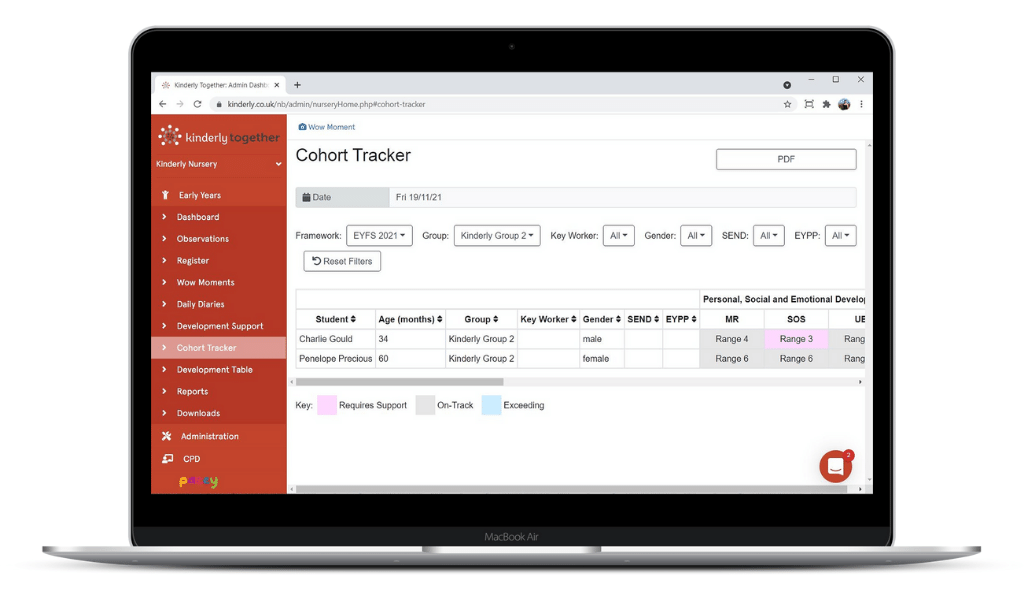
Task: Select Cohort Tracker in the sidebar
Action: click(219, 348)
